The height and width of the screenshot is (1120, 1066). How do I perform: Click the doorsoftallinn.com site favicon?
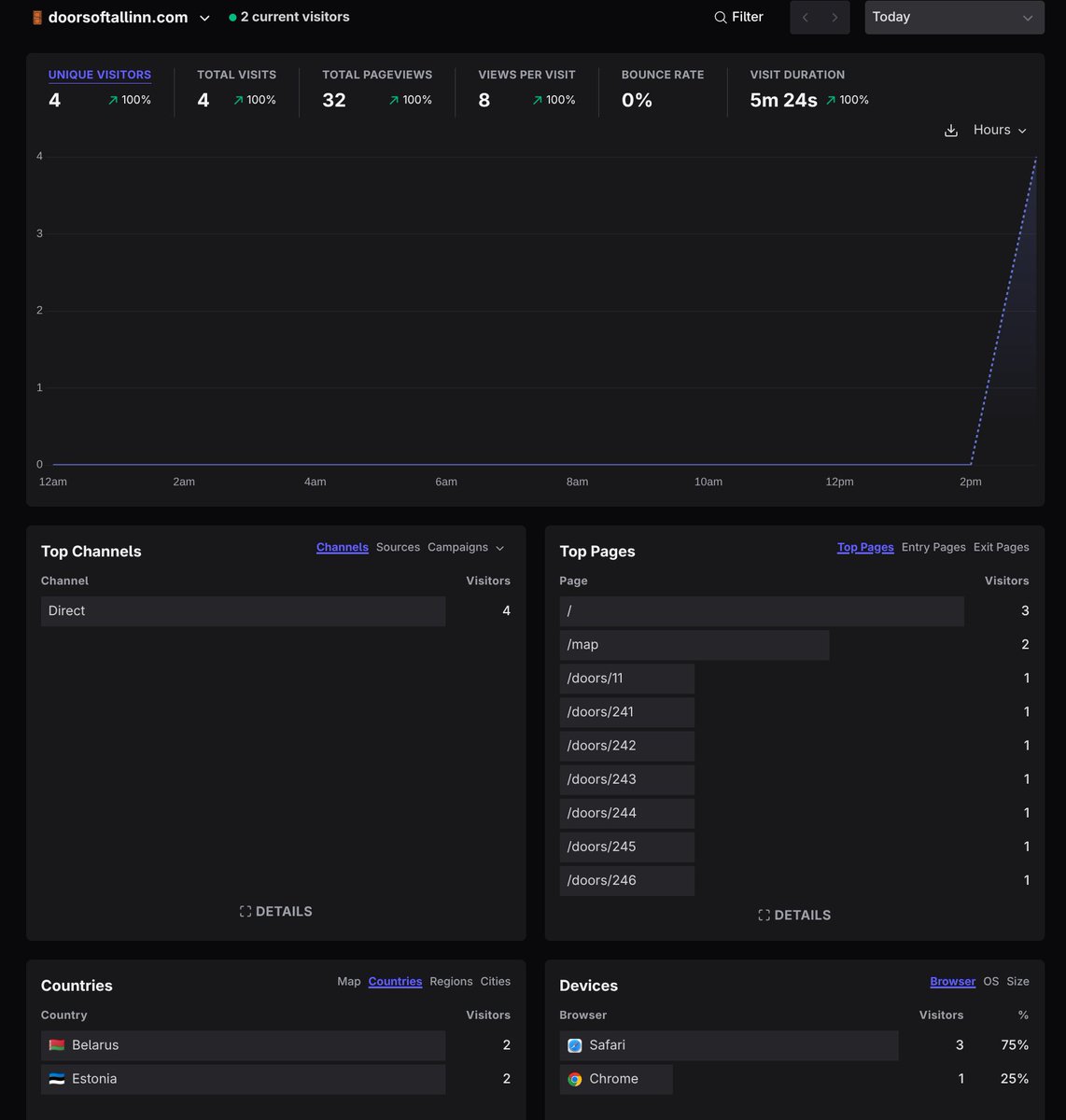coord(37,18)
